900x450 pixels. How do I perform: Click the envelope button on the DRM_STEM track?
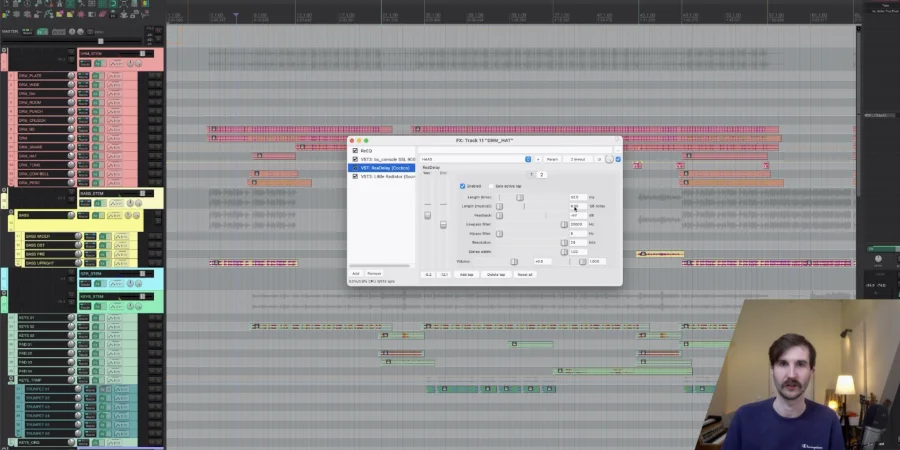click(117, 63)
